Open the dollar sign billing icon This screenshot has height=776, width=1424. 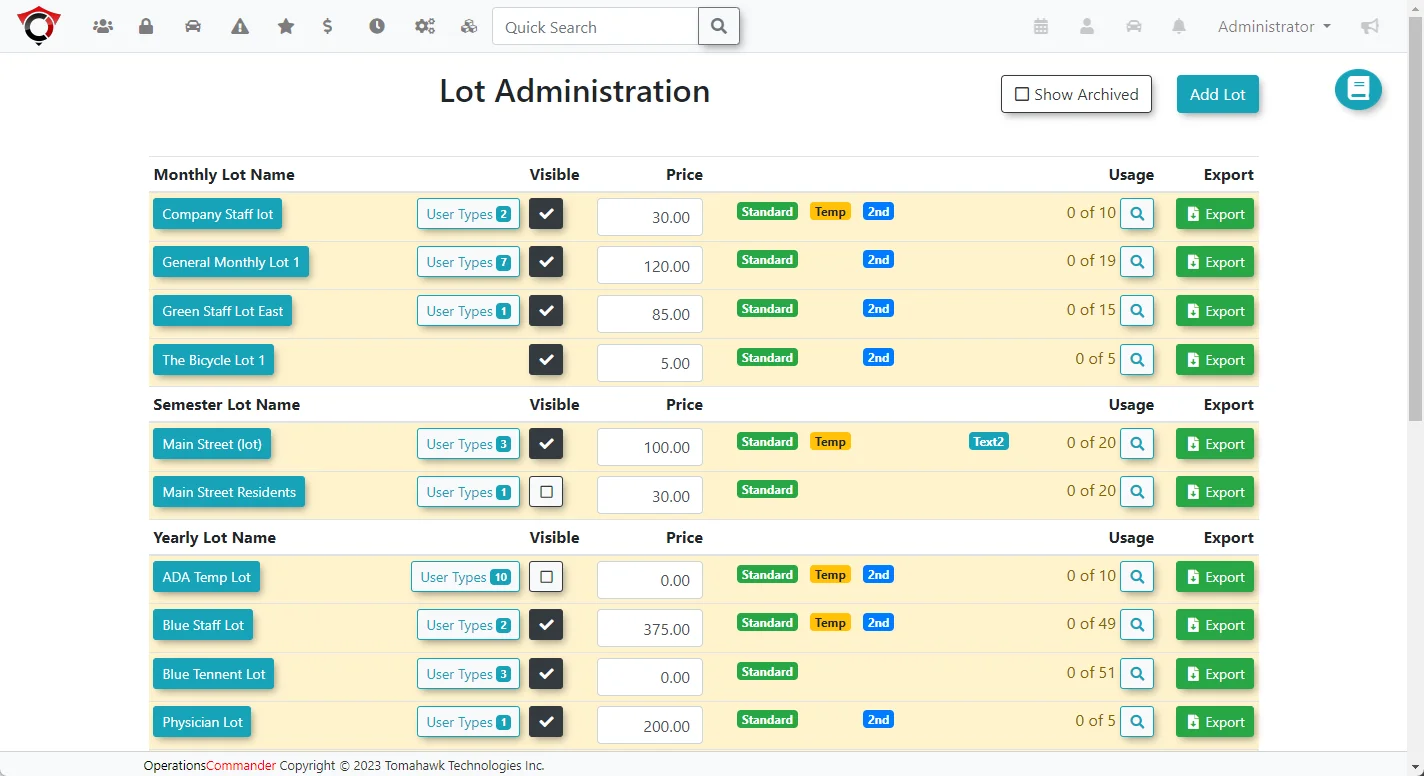click(328, 26)
